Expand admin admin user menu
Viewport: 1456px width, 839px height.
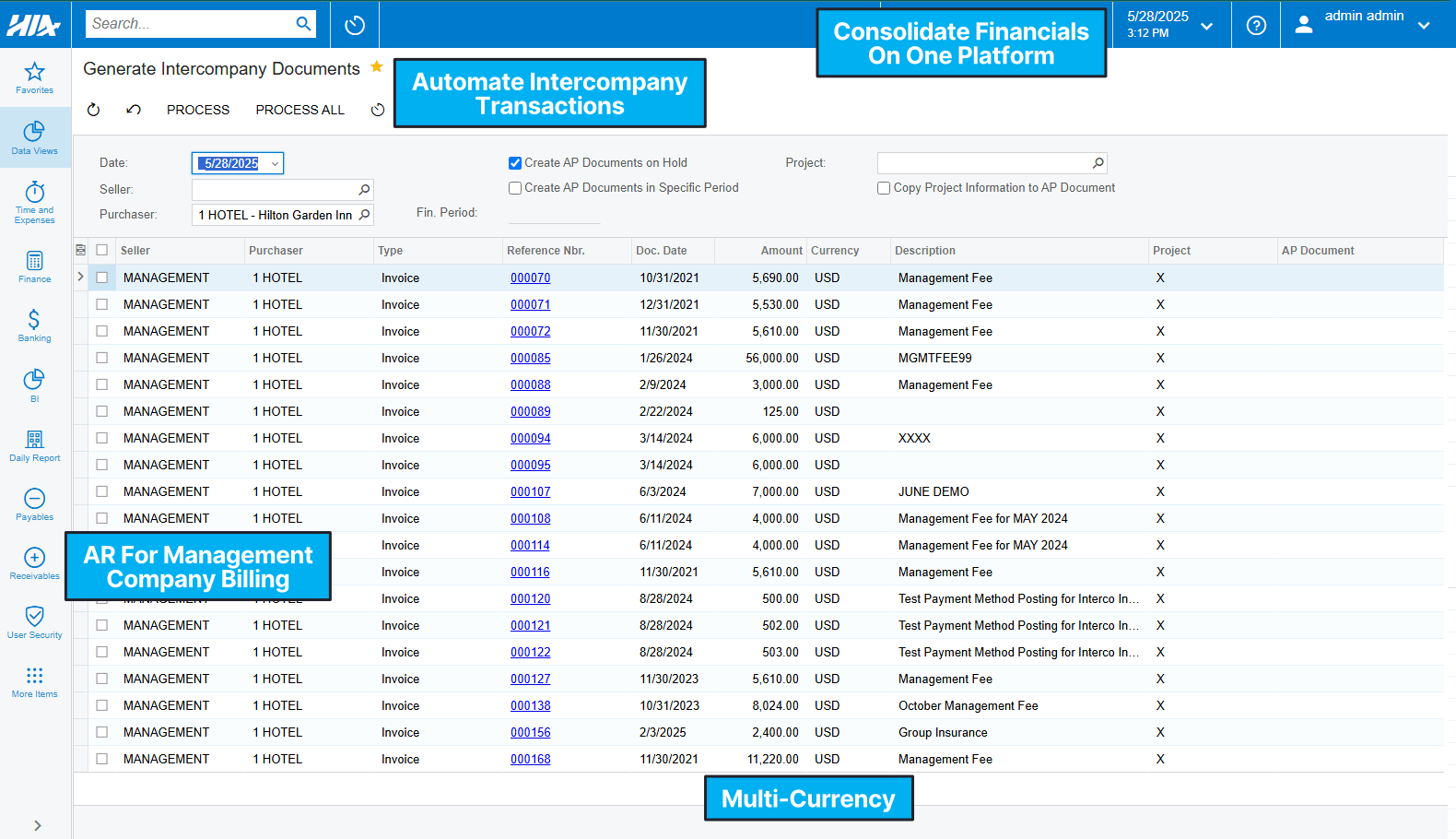1424,26
